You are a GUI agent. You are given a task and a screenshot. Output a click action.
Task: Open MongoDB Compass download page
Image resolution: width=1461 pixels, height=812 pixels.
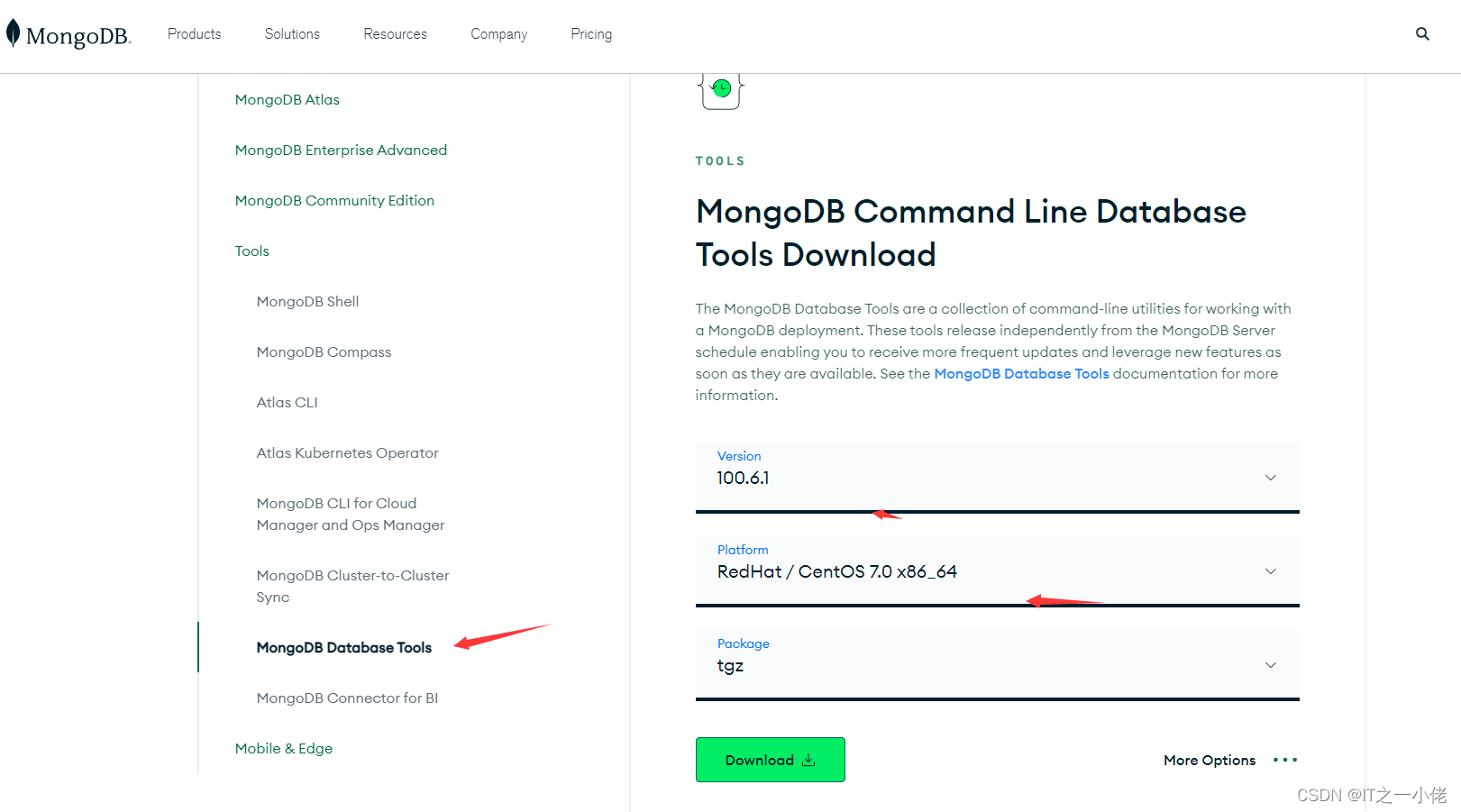(x=324, y=352)
